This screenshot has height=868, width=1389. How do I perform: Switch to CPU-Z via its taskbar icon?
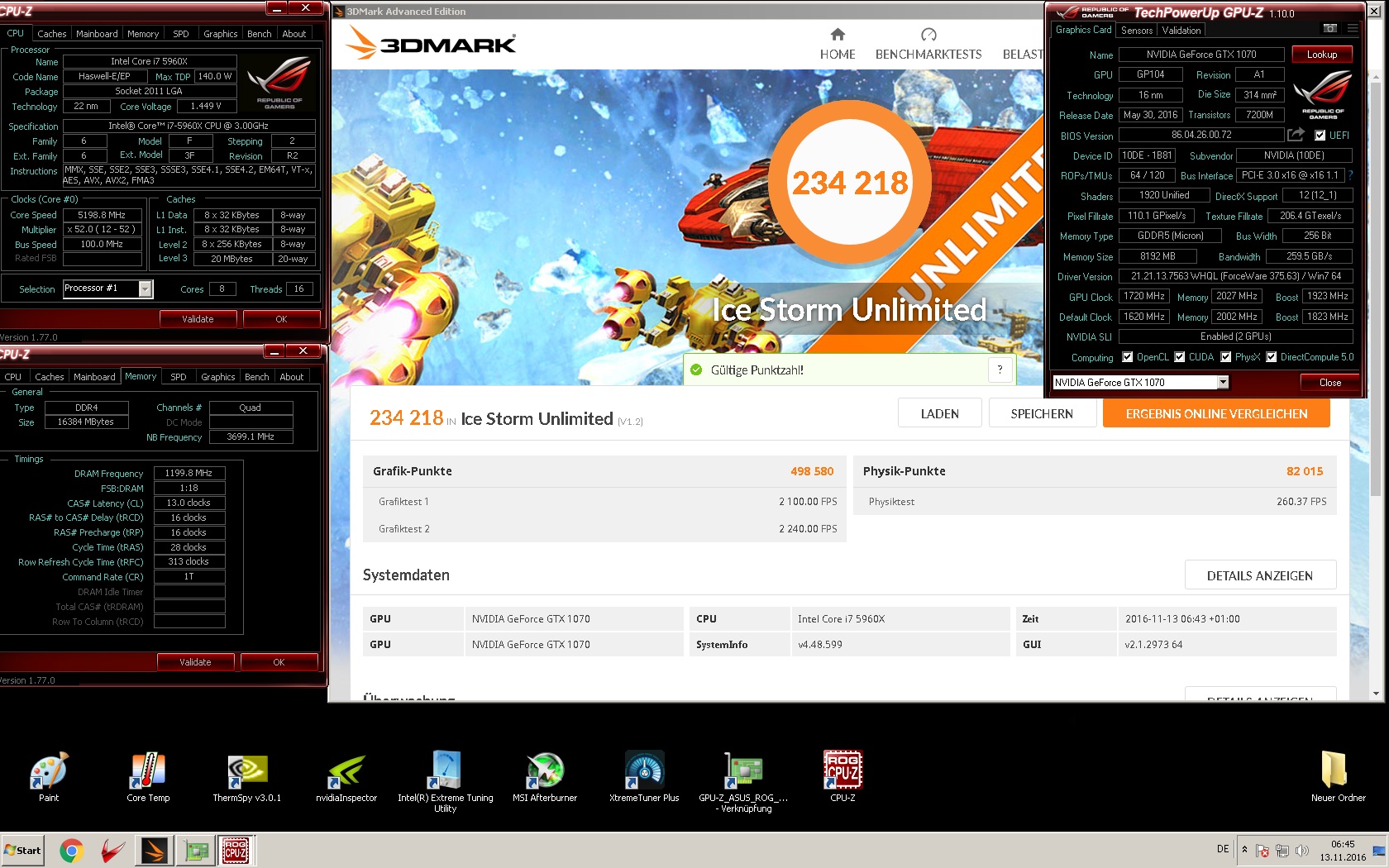coord(236,850)
